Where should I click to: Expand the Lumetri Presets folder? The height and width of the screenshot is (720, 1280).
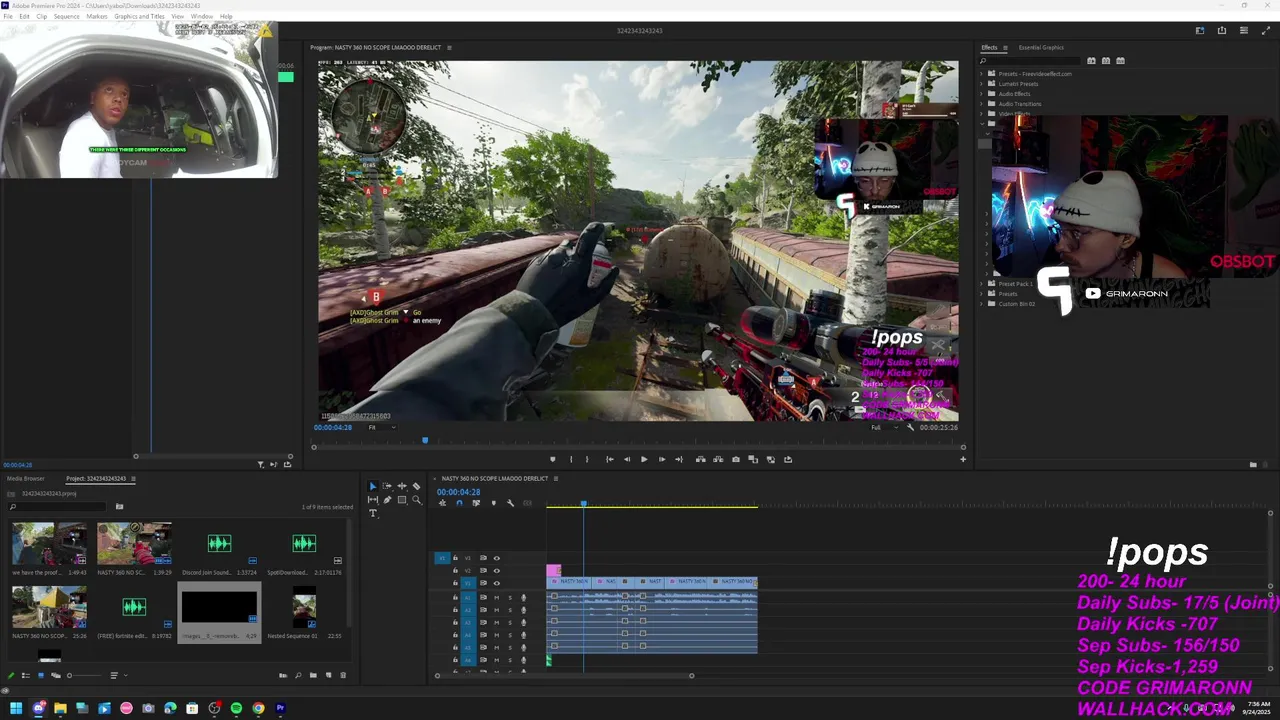pyautogui.click(x=981, y=84)
